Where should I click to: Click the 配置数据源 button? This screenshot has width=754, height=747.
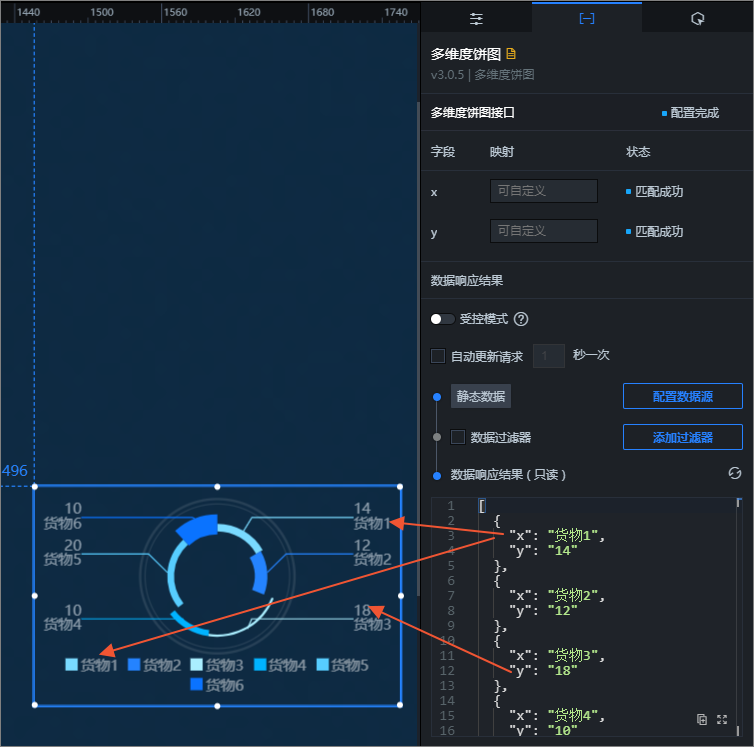click(682, 396)
